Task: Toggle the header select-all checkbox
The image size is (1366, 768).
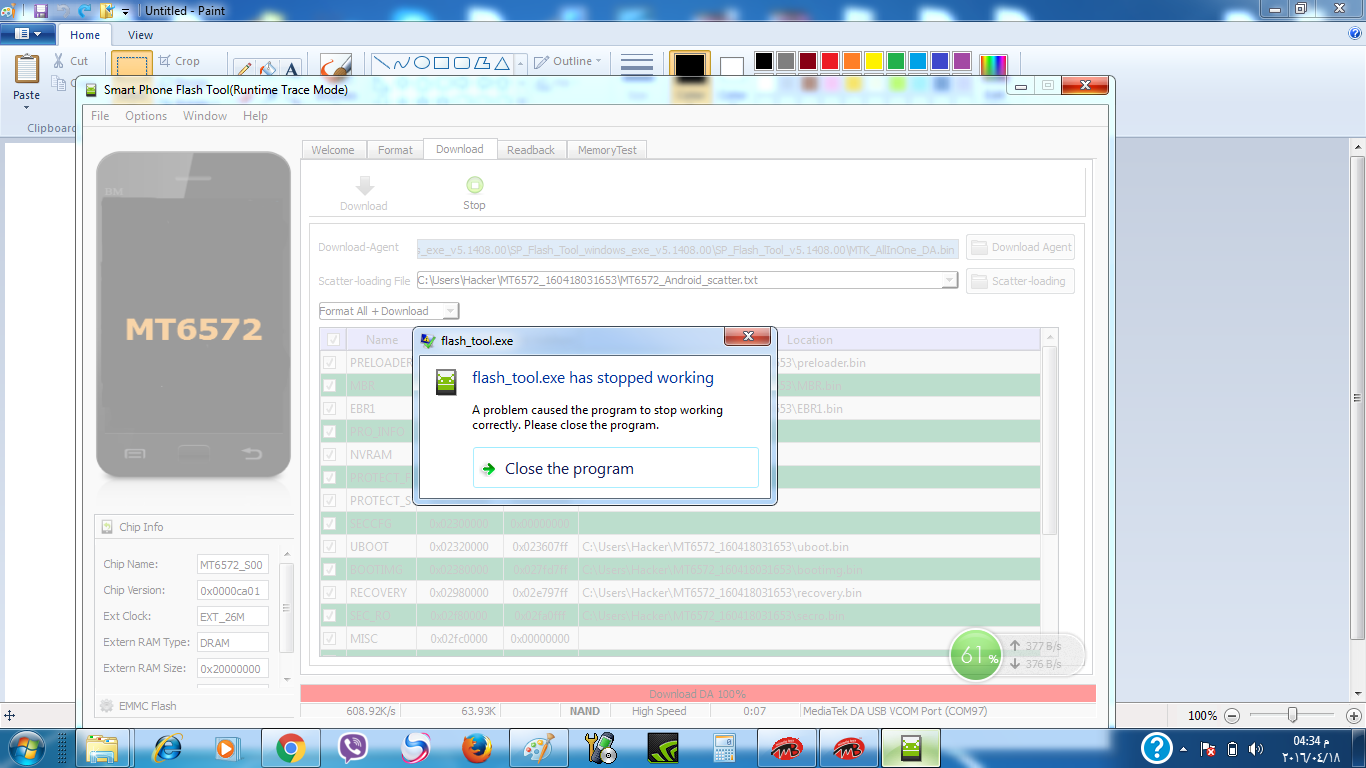Action: point(333,340)
